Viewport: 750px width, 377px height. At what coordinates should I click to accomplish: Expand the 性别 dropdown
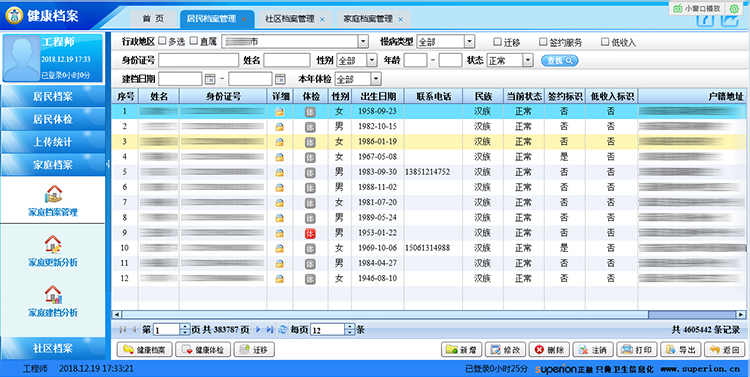pos(372,60)
